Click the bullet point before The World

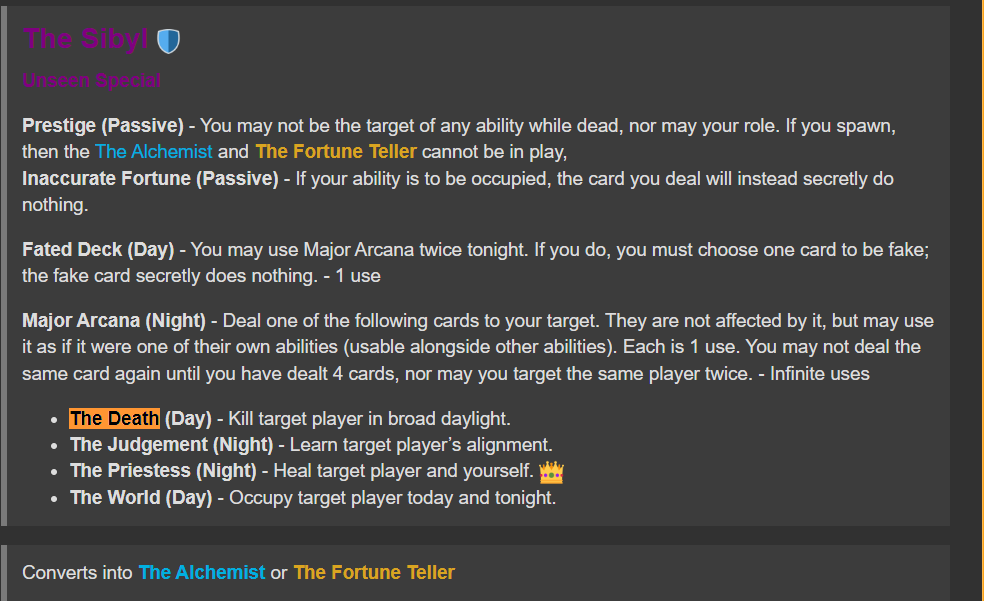click(x=55, y=499)
